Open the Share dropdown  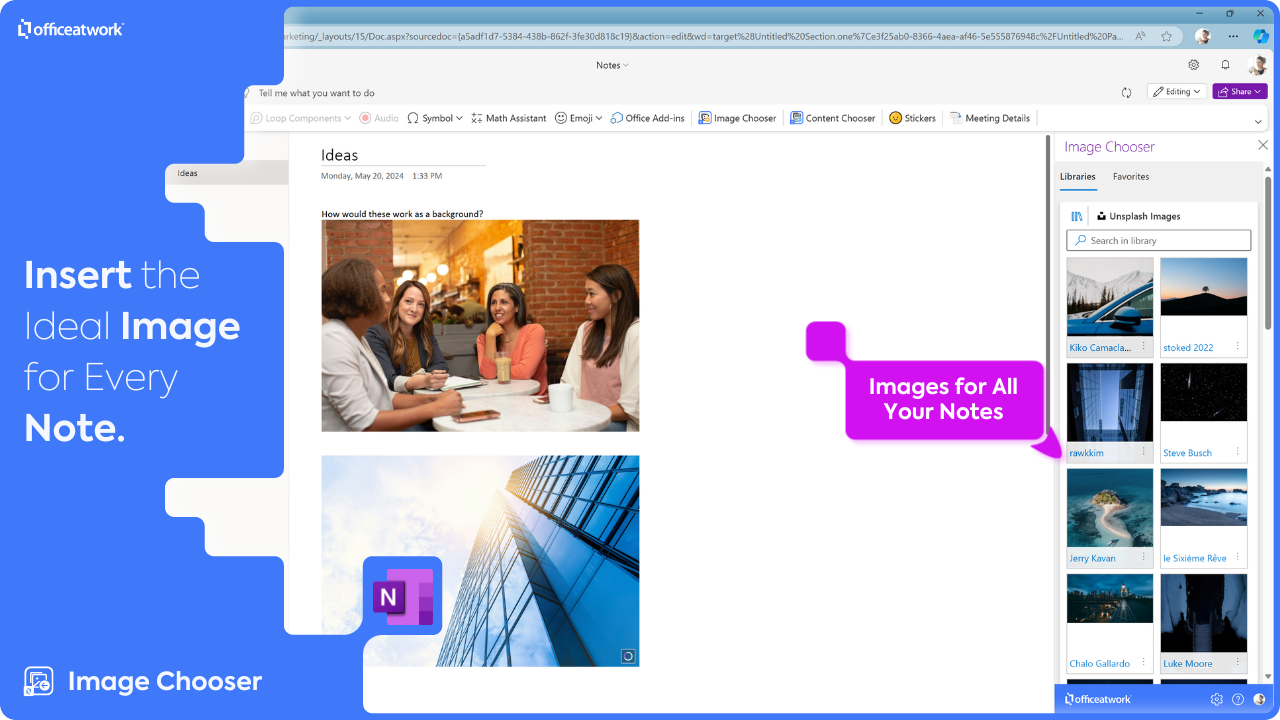(x=1240, y=92)
